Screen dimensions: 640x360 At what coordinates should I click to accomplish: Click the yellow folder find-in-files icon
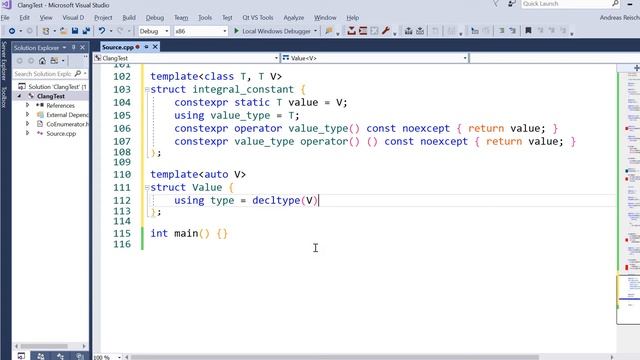(x=329, y=31)
